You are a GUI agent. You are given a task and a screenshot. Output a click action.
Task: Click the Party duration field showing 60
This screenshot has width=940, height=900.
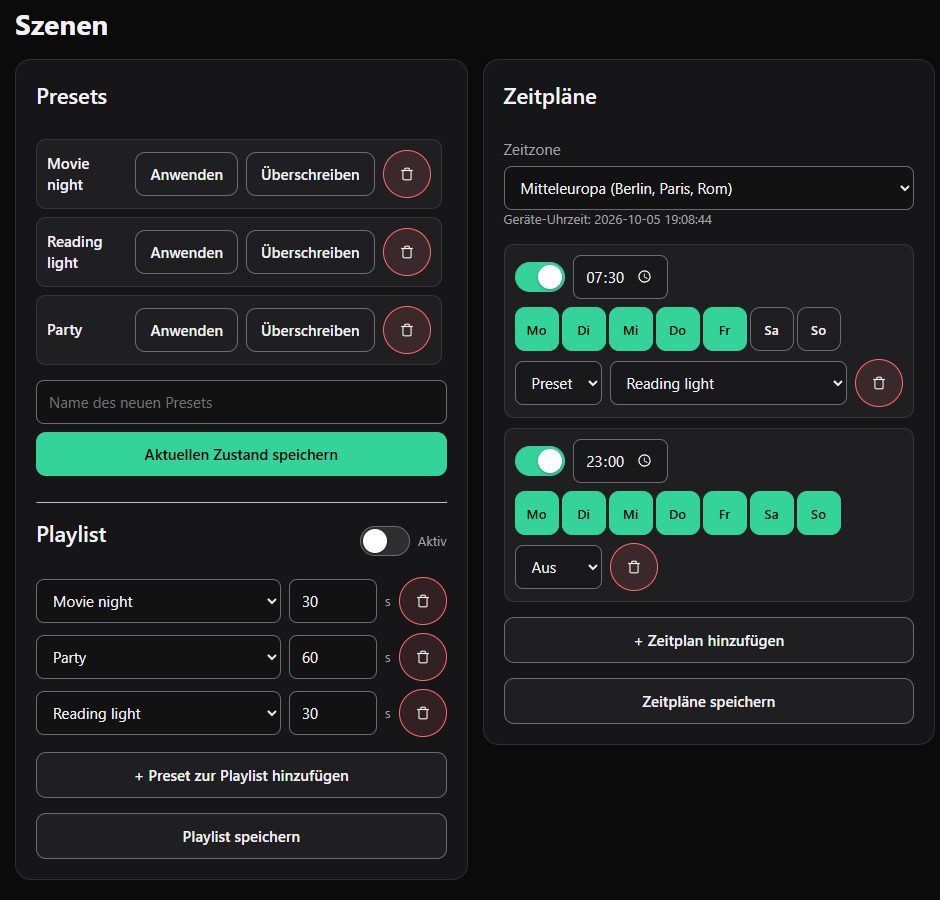pyautogui.click(x=333, y=657)
